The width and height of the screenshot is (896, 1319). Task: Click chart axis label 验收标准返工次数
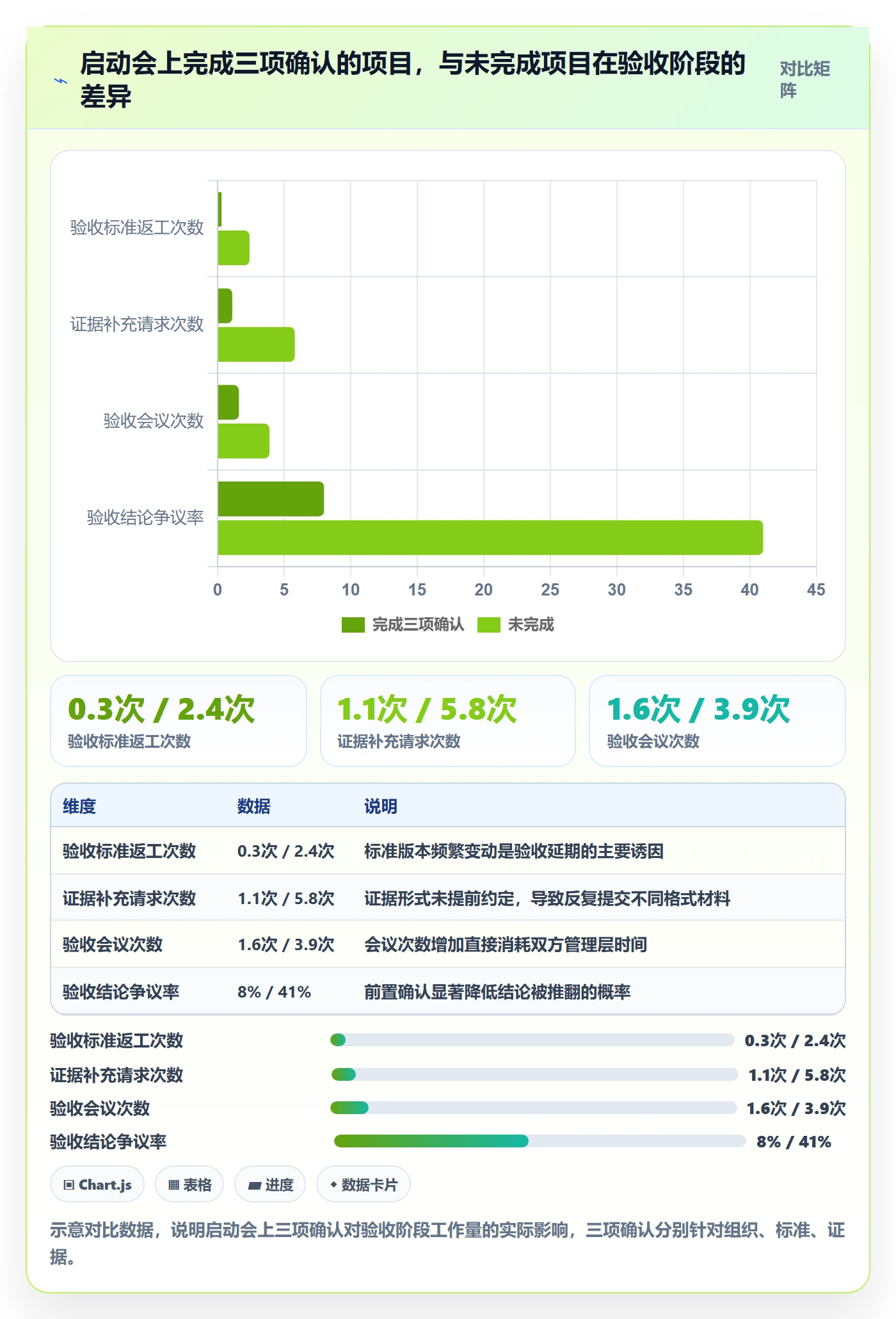[x=137, y=228]
